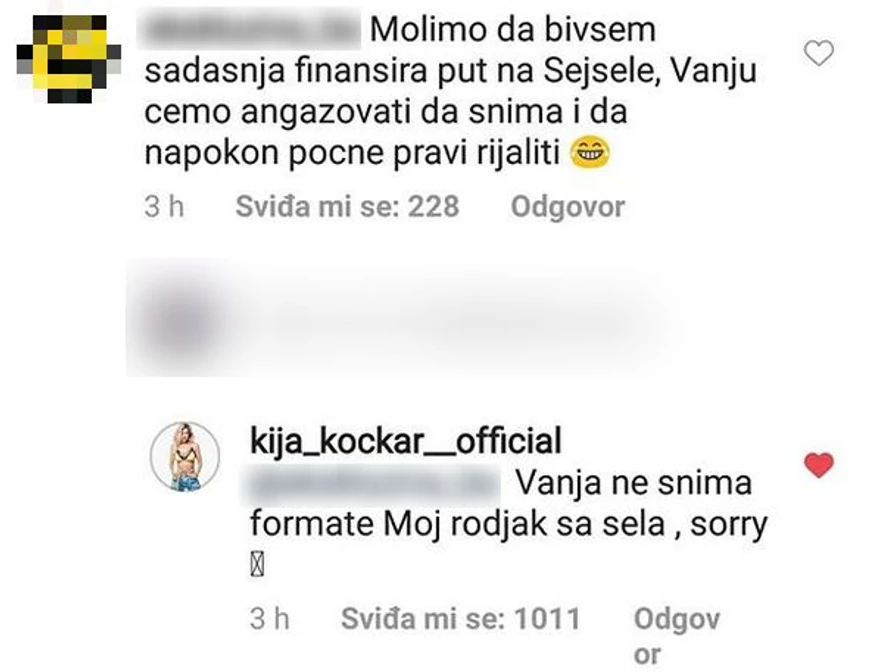Reply using 'Odgovor' under first comment

(x=568, y=208)
